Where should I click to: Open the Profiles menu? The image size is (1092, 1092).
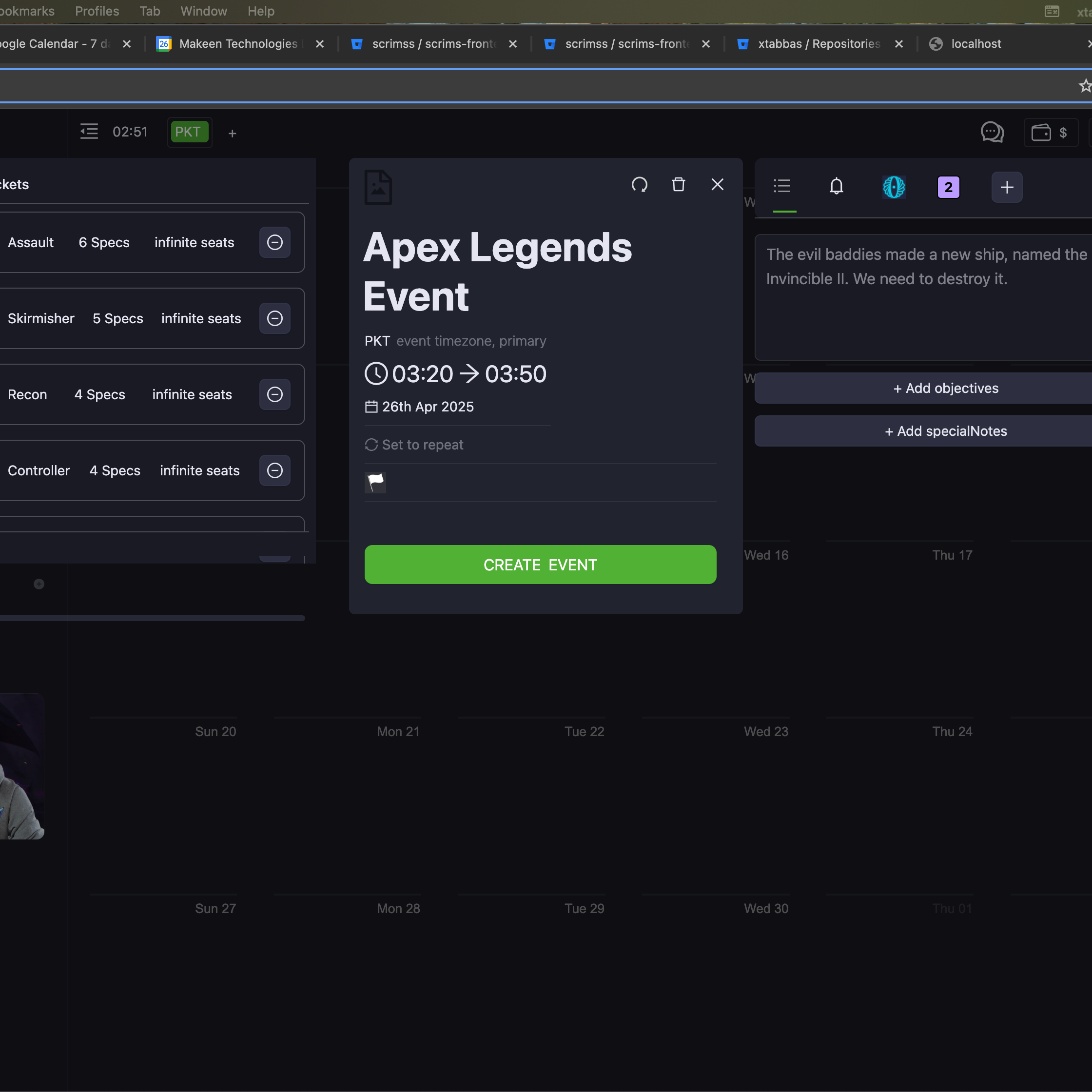[97, 11]
